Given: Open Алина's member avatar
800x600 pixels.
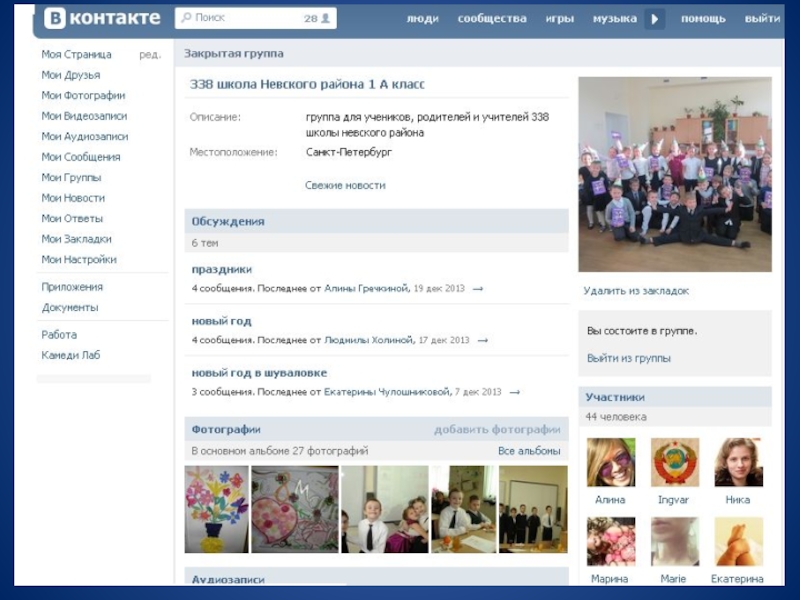Looking at the screenshot, I should coord(610,462).
